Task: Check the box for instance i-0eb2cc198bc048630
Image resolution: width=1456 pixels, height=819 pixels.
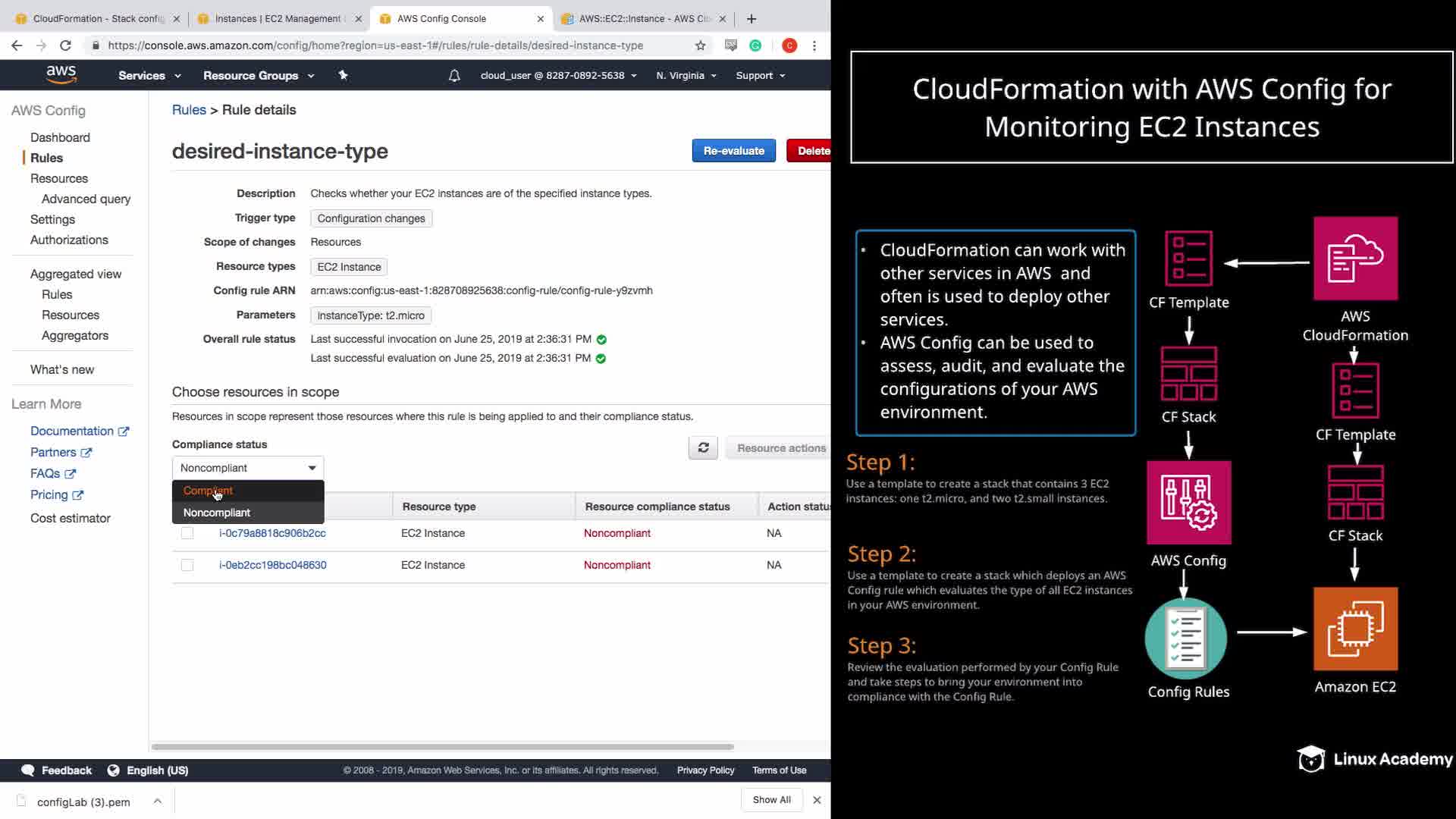Action: (x=187, y=565)
